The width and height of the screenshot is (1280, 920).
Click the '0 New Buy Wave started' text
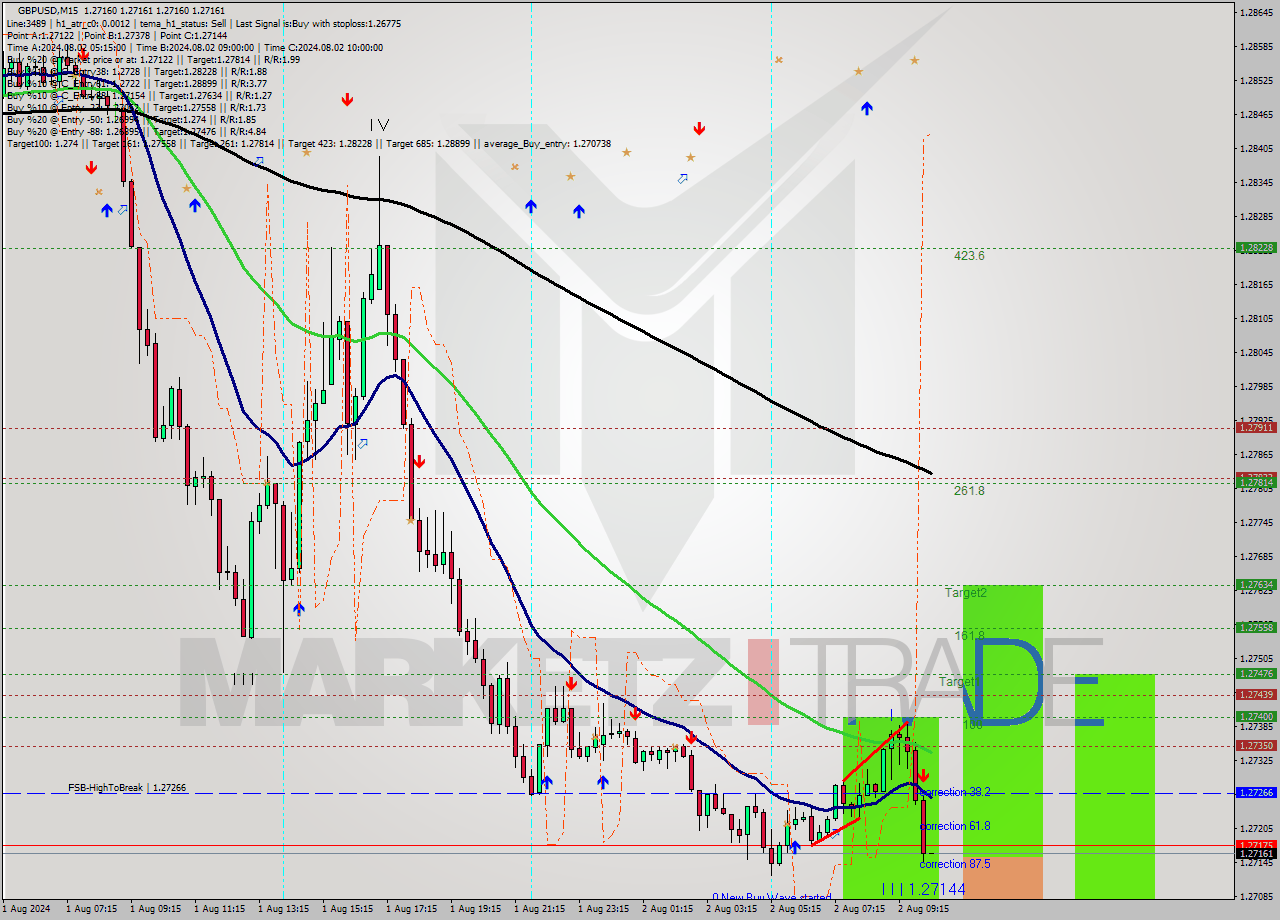click(771, 897)
